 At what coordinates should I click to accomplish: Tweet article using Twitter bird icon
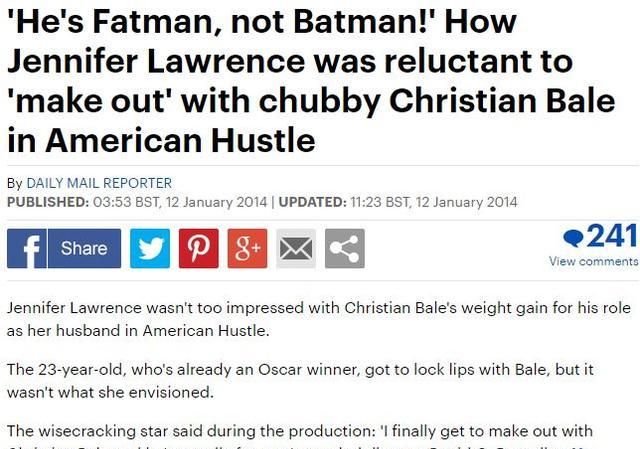pyautogui.click(x=150, y=248)
